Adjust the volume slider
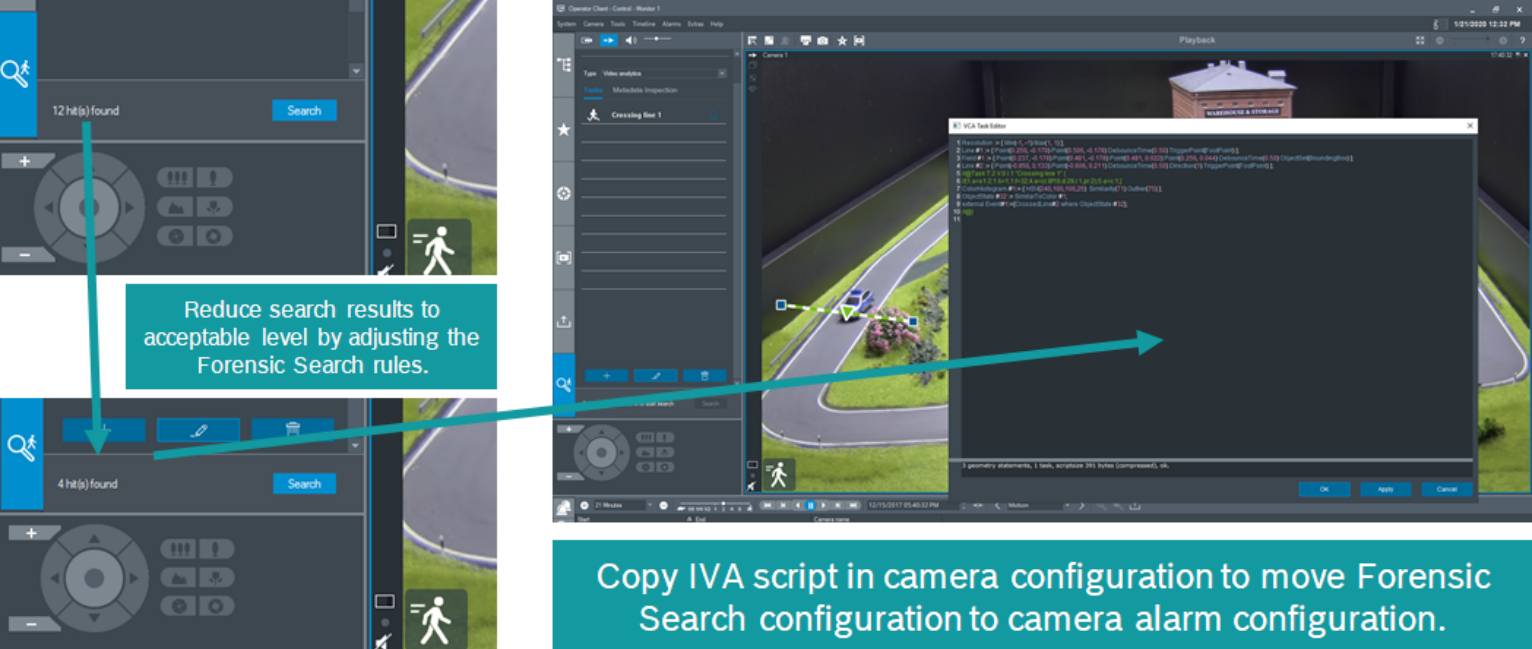1532x649 pixels. pos(656,40)
